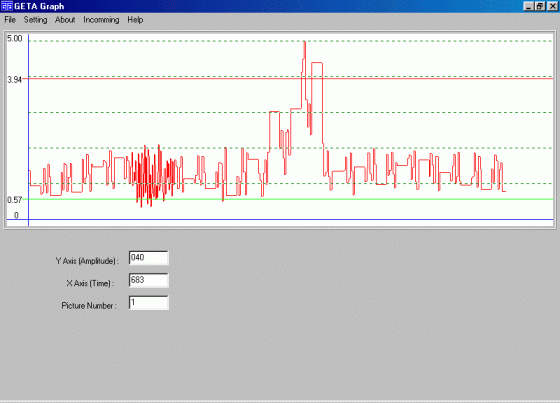This screenshot has width=560, height=403.
Task: Minimize the GETA Graph window
Action: pos(529,6)
